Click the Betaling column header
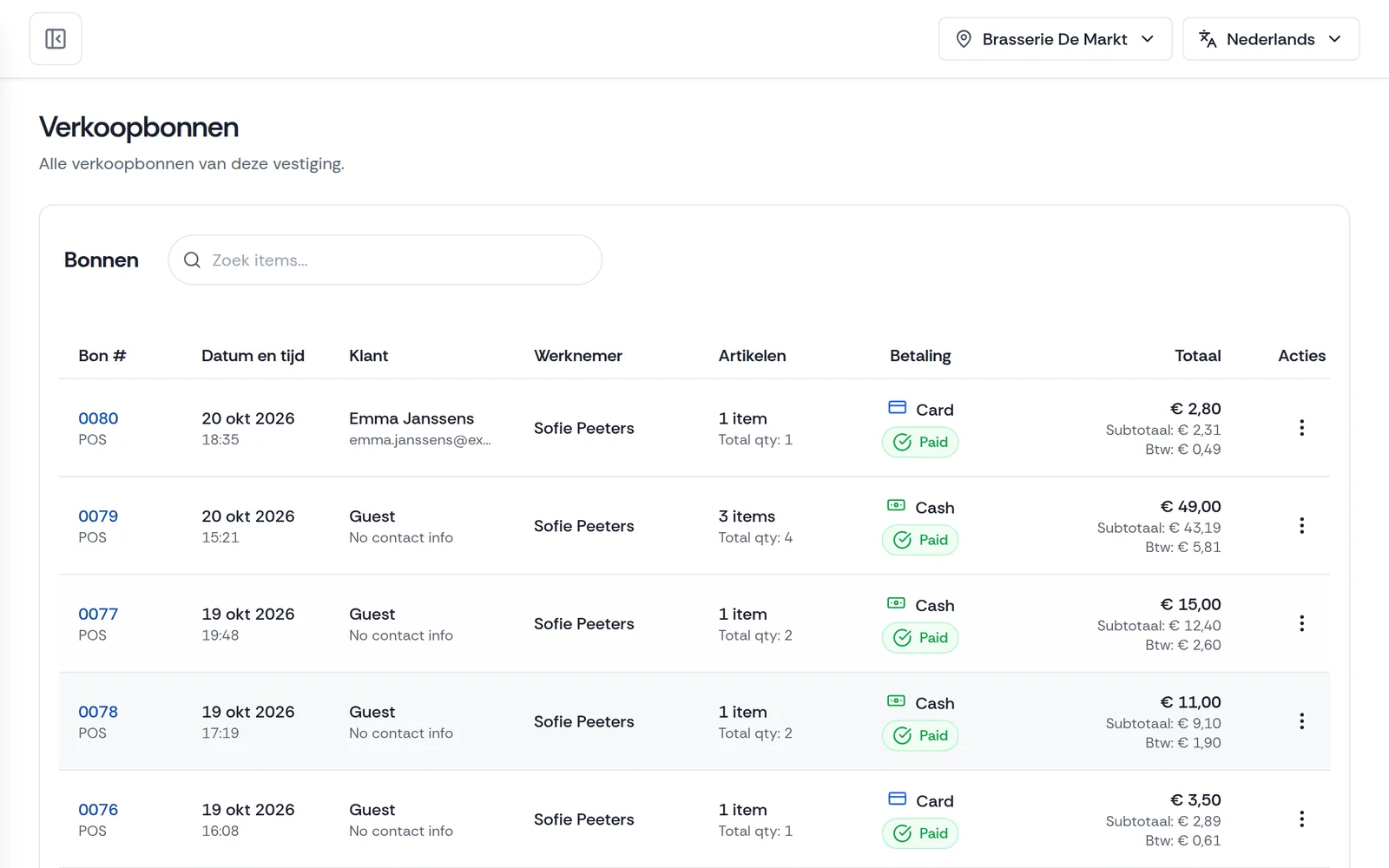The width and height of the screenshot is (1389, 868). (920, 356)
